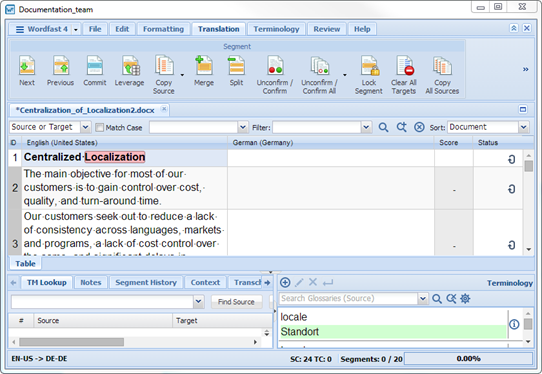Click status icon of segment 1
The image size is (542, 374).
[x=512, y=159]
